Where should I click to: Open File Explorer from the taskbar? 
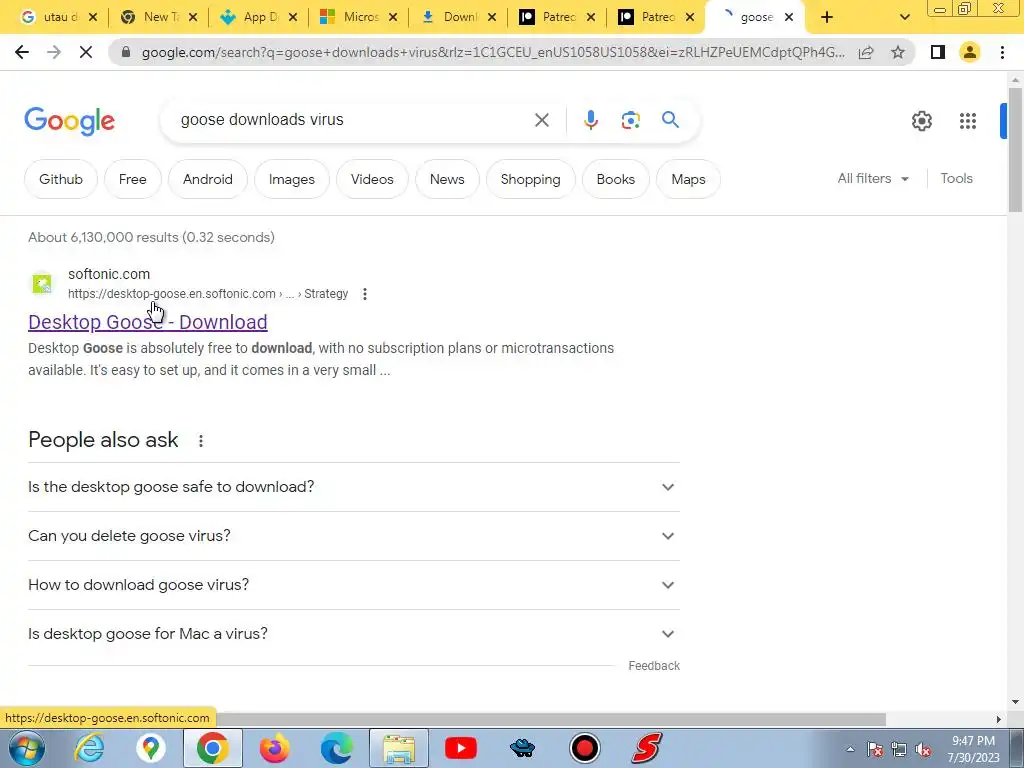pyautogui.click(x=399, y=748)
